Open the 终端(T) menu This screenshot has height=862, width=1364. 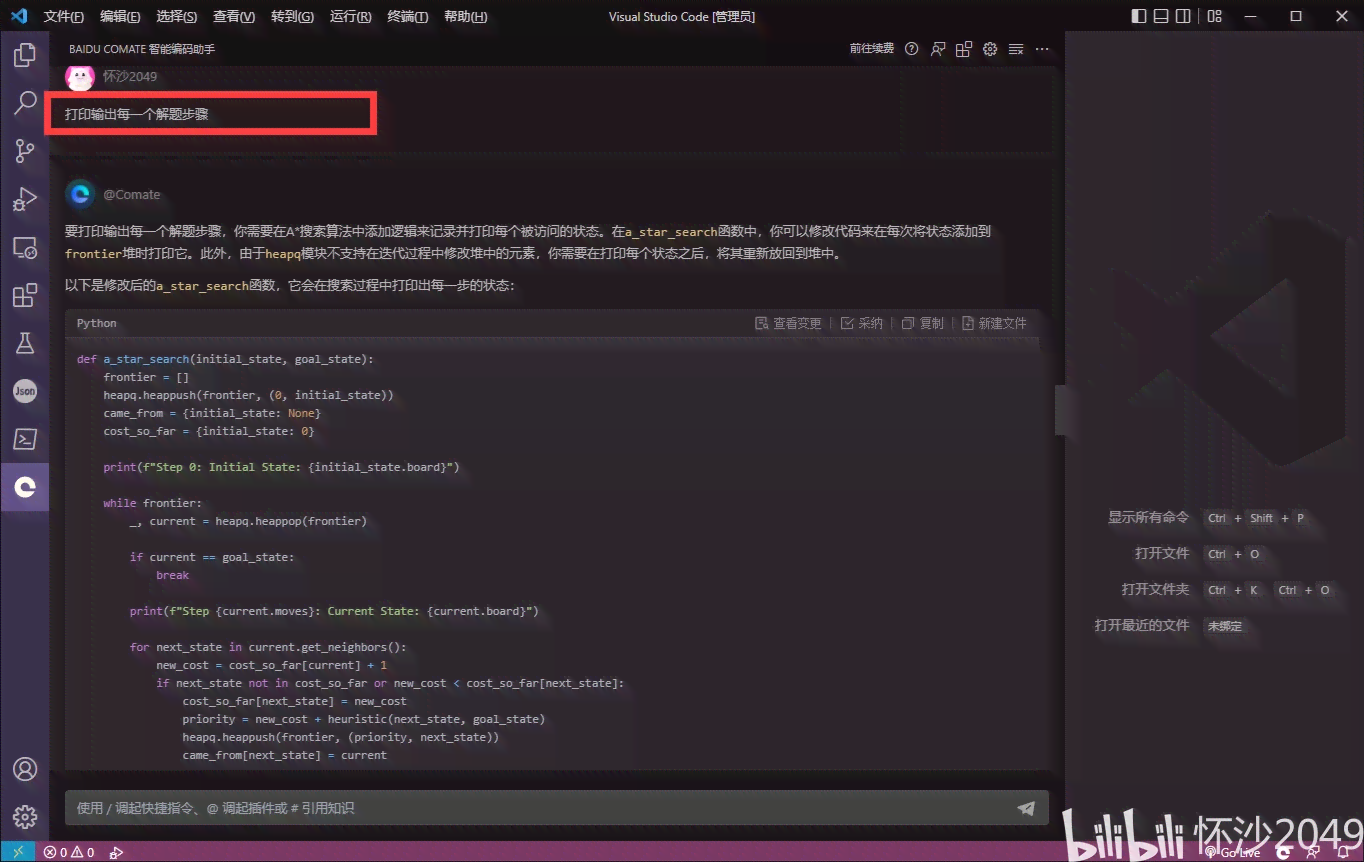pyautogui.click(x=407, y=17)
